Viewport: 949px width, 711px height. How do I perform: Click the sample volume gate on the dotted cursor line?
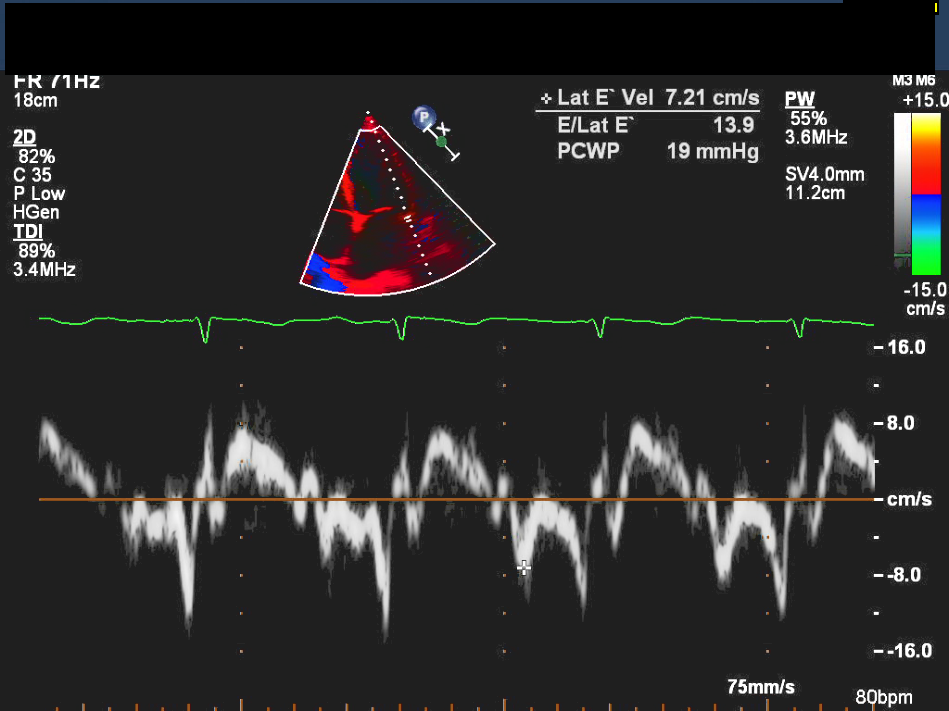coord(407,216)
